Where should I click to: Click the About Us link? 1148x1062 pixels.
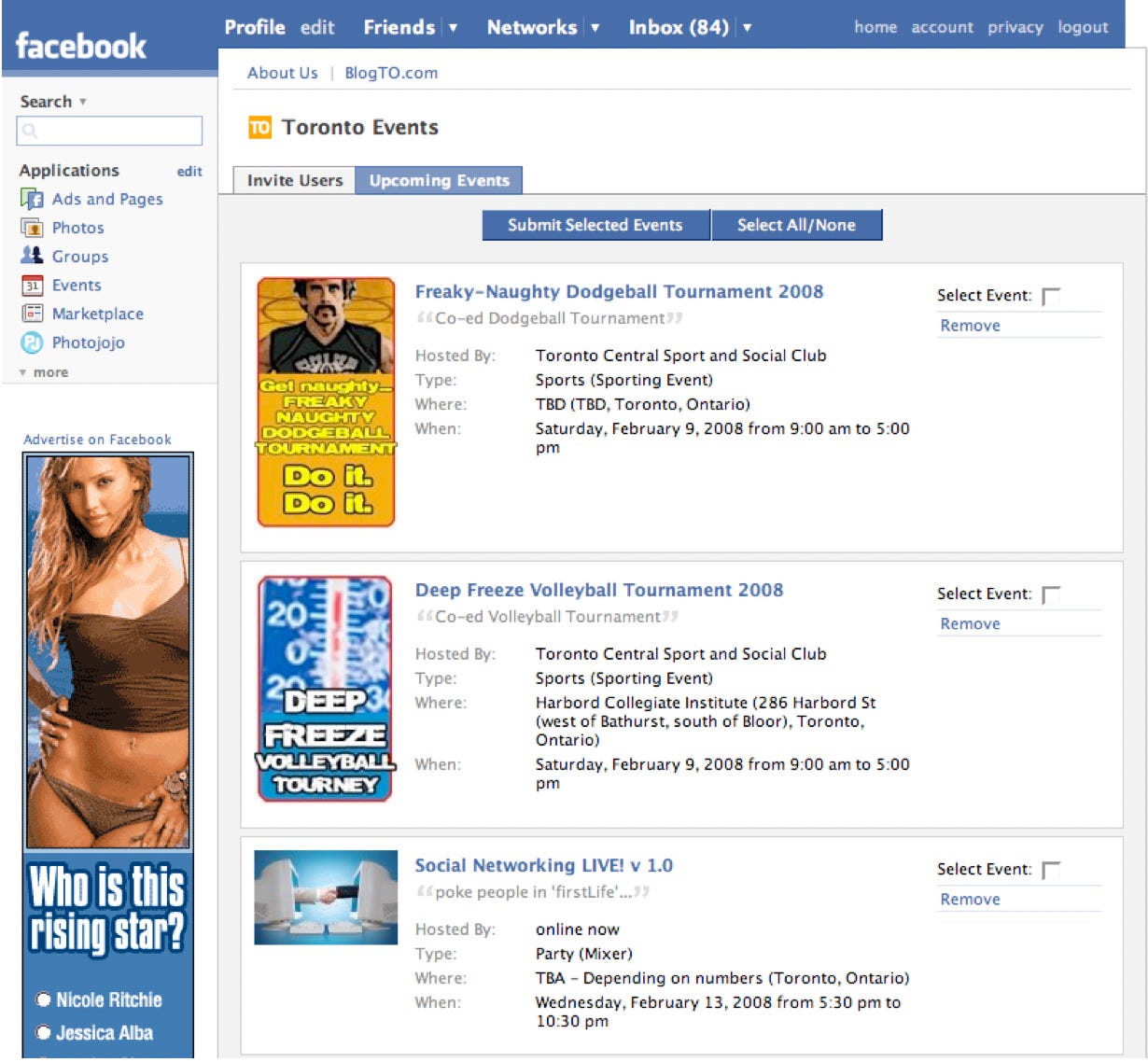pyautogui.click(x=282, y=73)
